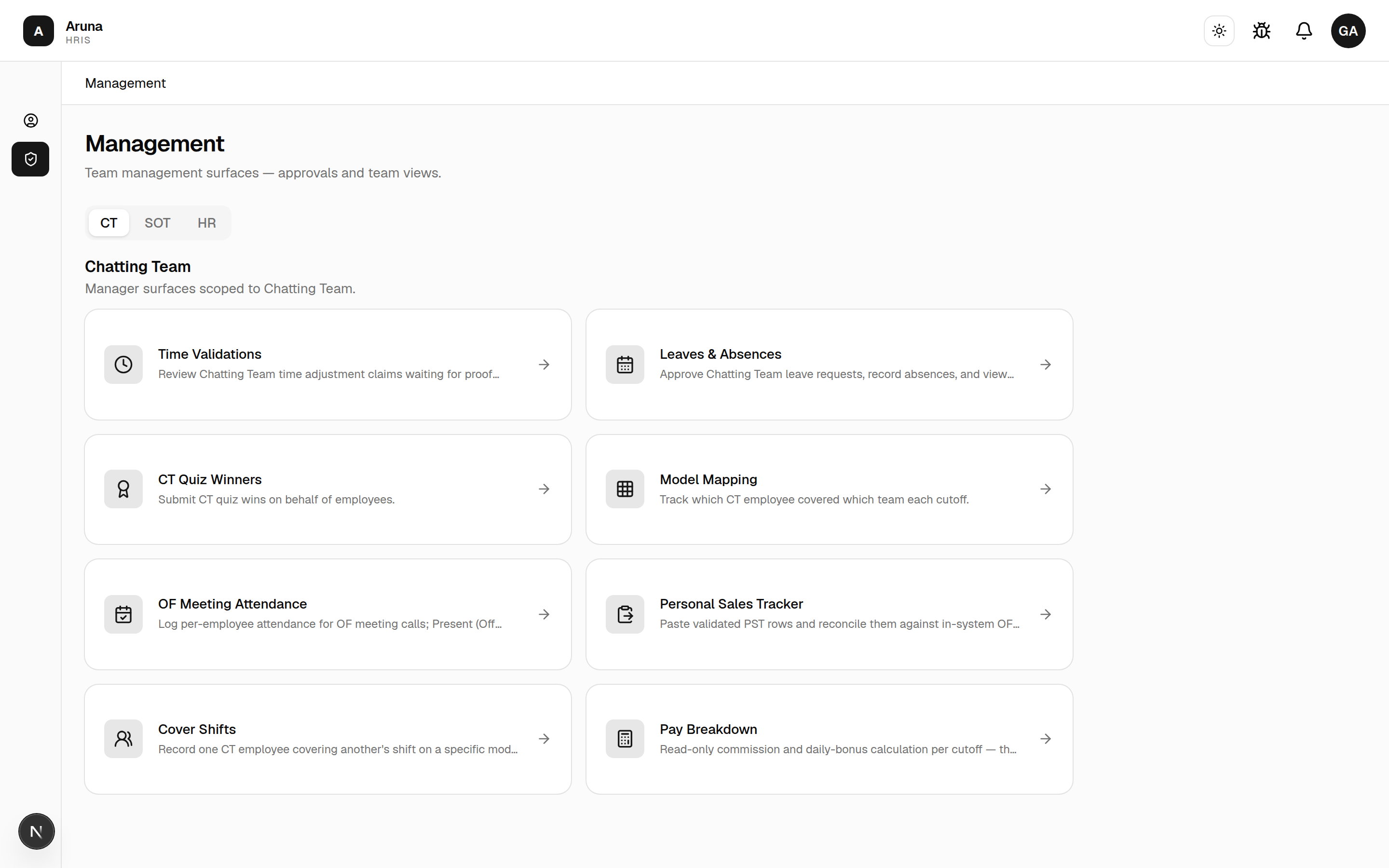Click the "Aruna" app name text

click(x=84, y=26)
